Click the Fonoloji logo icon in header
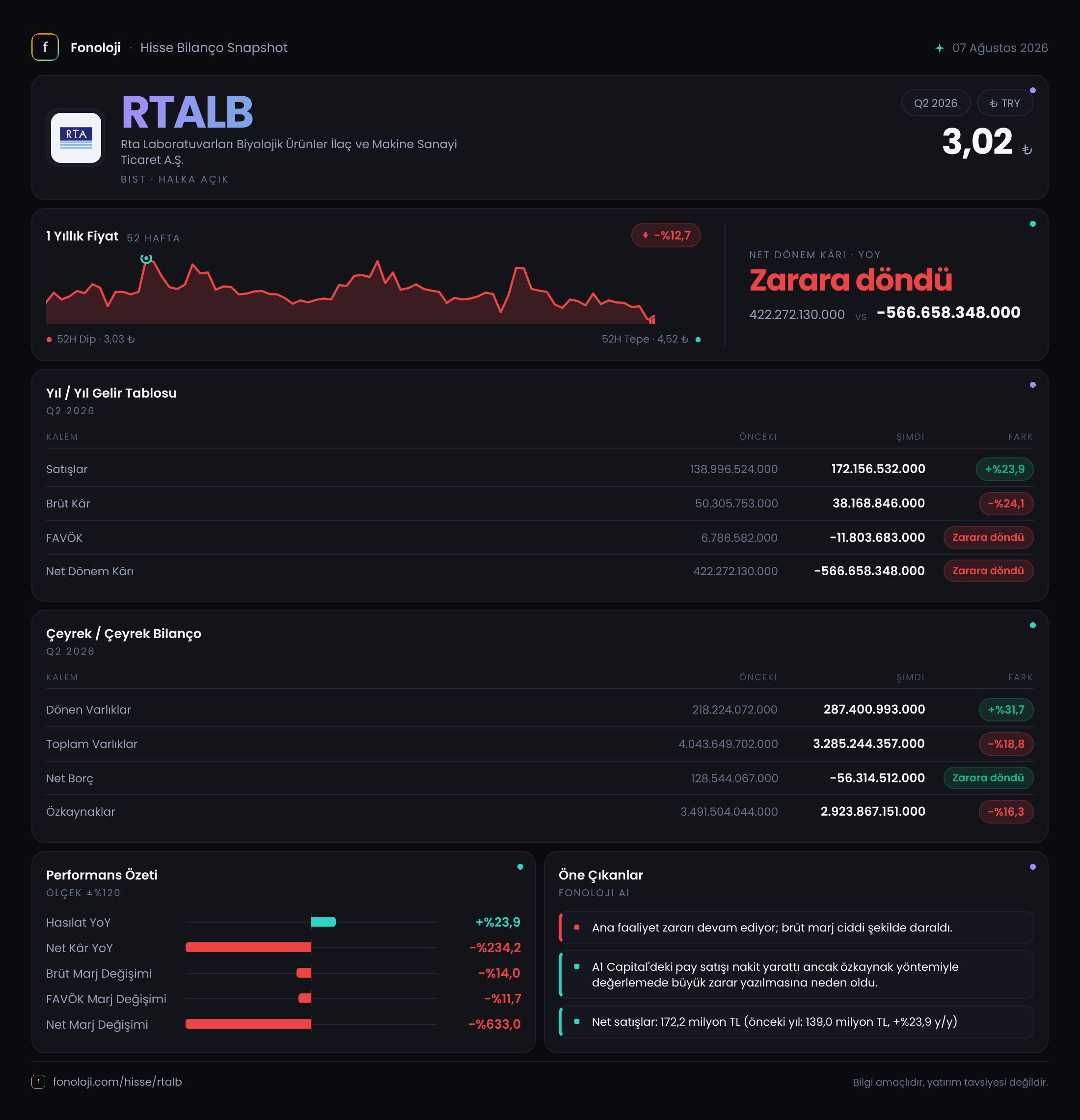Screen dimensions: 1080x1120 pyautogui.click(x=45, y=48)
